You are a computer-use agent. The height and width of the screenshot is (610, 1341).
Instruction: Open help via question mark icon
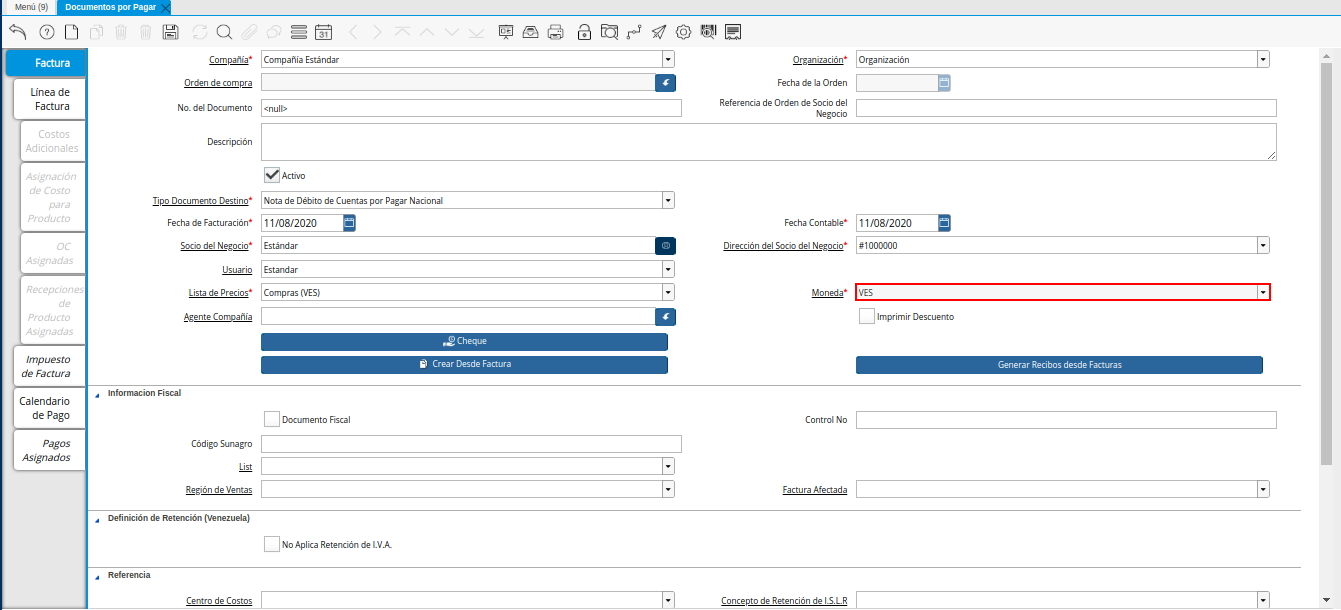pyautogui.click(x=46, y=32)
